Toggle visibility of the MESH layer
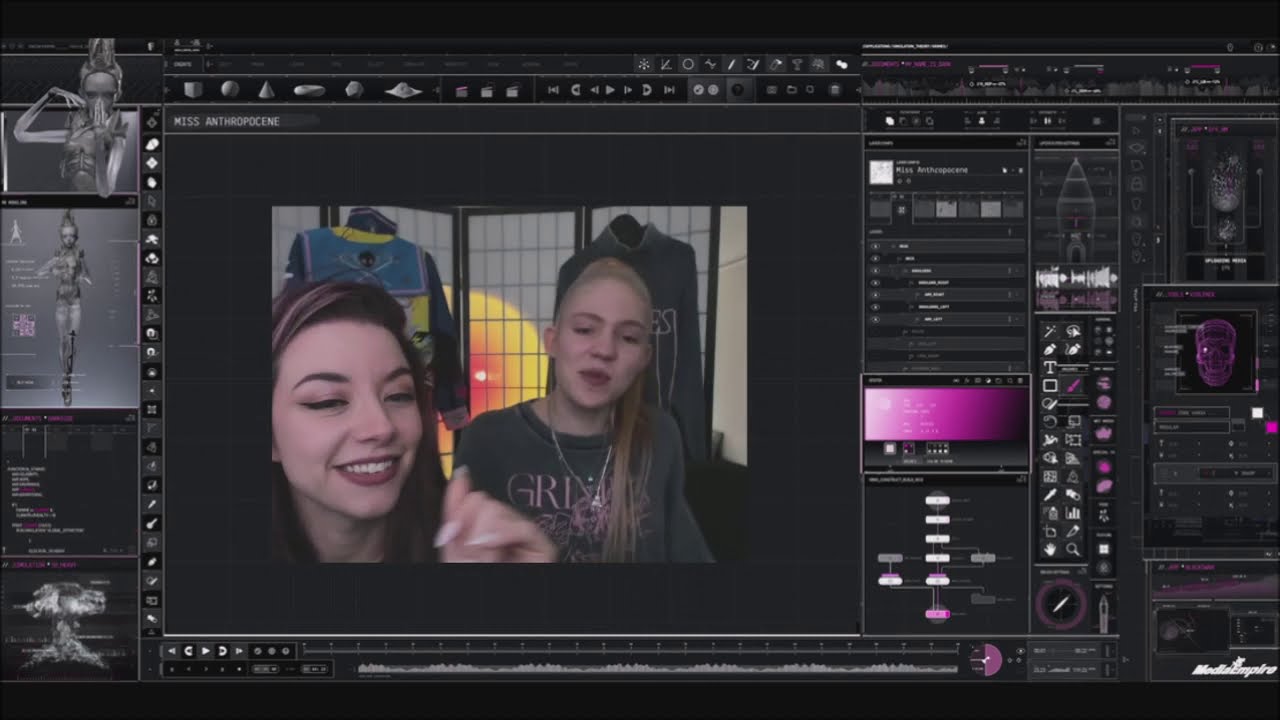This screenshot has width=1280, height=720. pyautogui.click(x=875, y=246)
